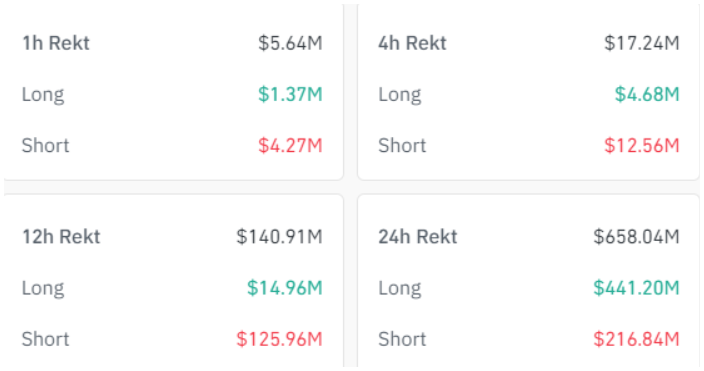The width and height of the screenshot is (704, 371).
Task: Click the 12h Long value $14.96M
Action: coord(285,288)
